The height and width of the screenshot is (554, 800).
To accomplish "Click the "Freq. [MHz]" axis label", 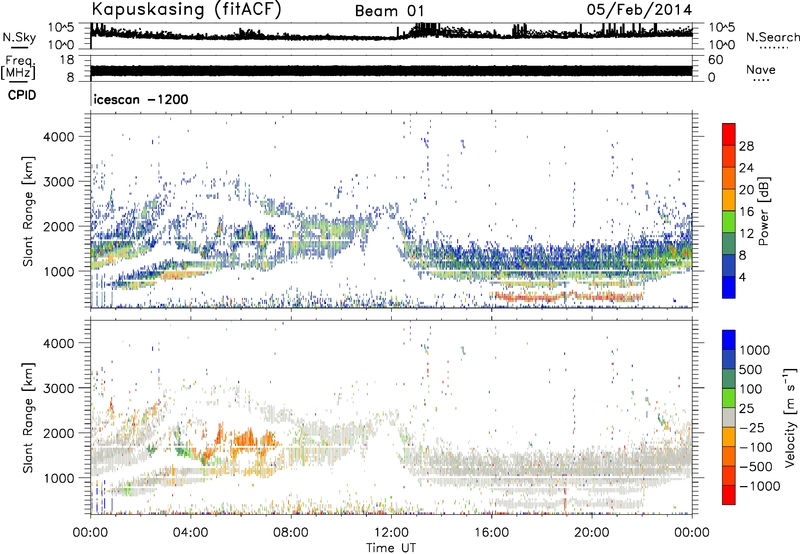I will click(x=18, y=68).
